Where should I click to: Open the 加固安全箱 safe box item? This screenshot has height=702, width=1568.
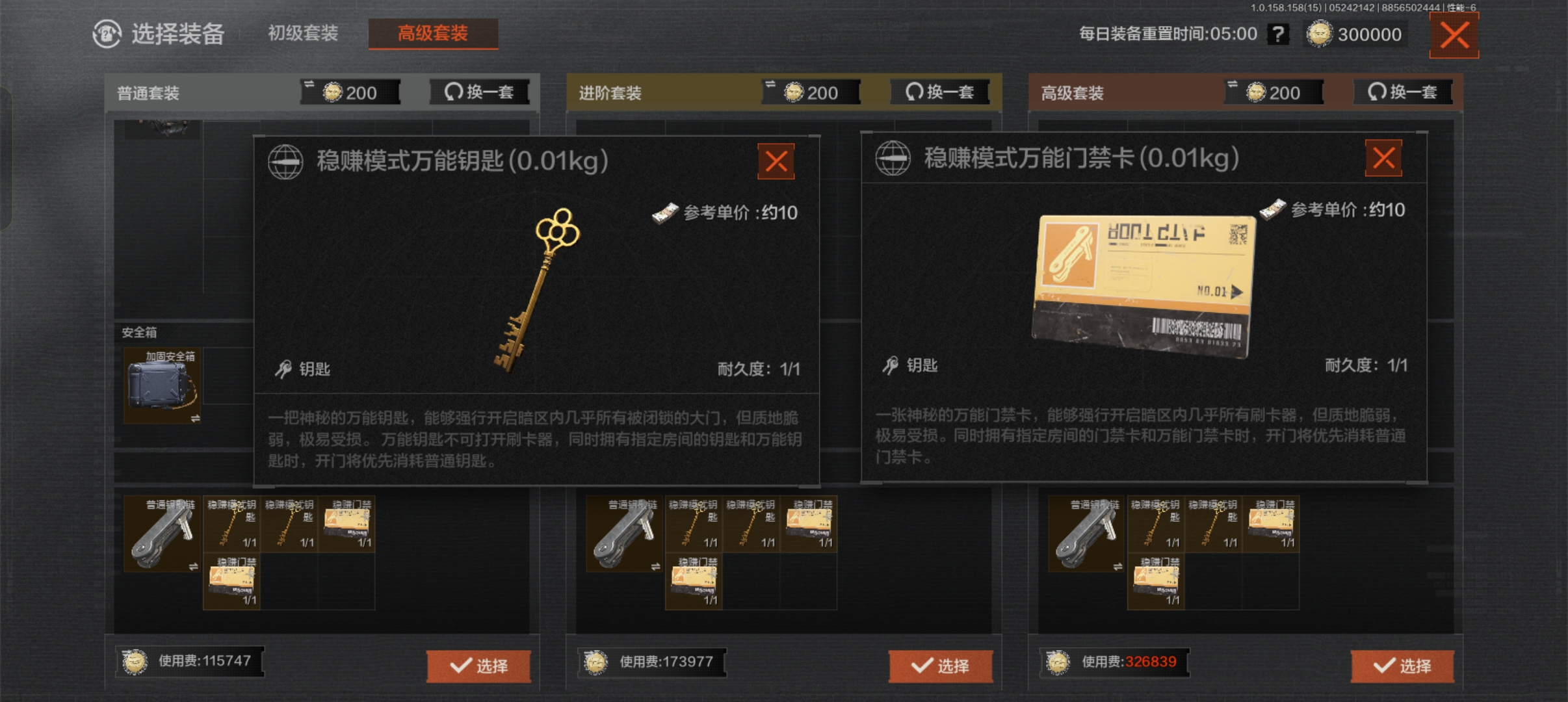pos(163,385)
